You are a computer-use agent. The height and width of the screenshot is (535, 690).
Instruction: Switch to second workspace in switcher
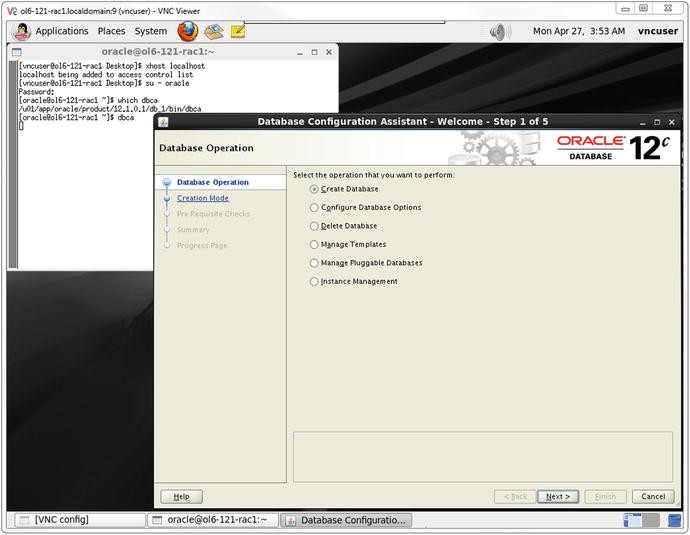coord(651,520)
